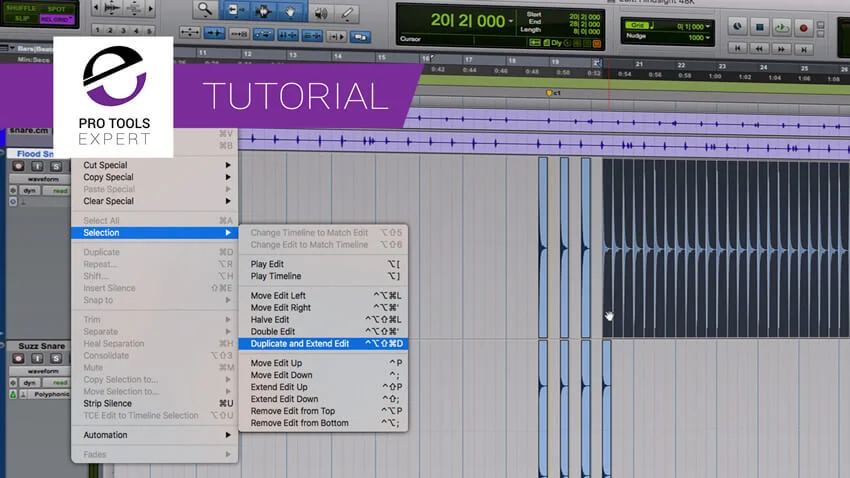Viewport: 850px width, 478px height.
Task: Enable Shuffle edit mode
Action: tap(21, 8)
